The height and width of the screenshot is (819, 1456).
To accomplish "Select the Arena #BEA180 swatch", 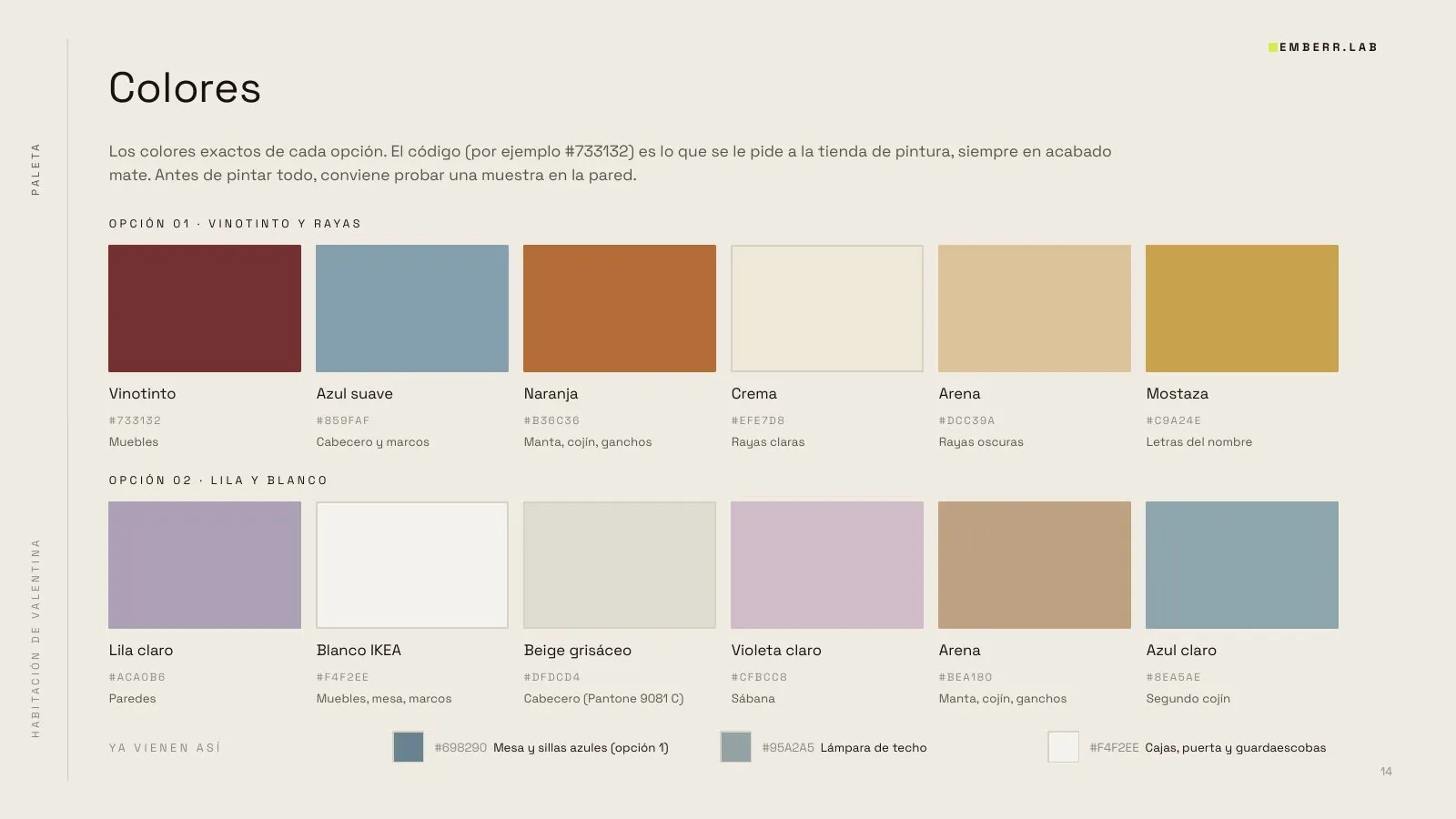I will coord(1035,565).
